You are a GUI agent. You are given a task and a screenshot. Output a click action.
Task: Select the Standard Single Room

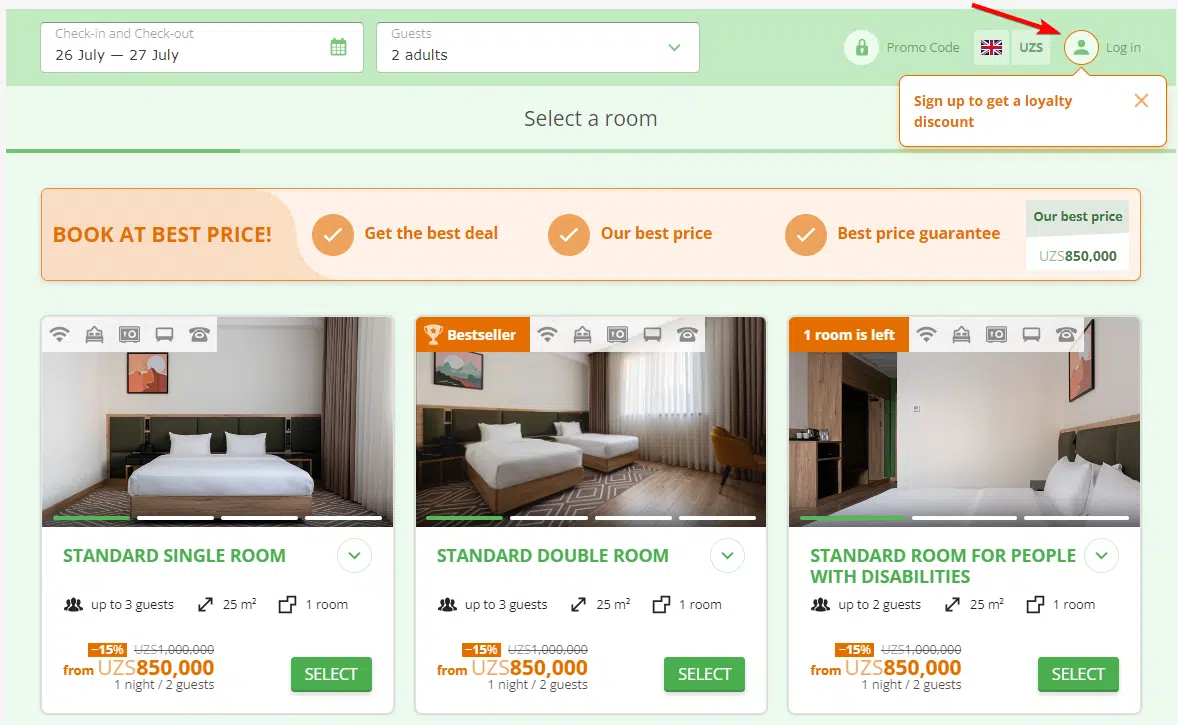pos(331,674)
